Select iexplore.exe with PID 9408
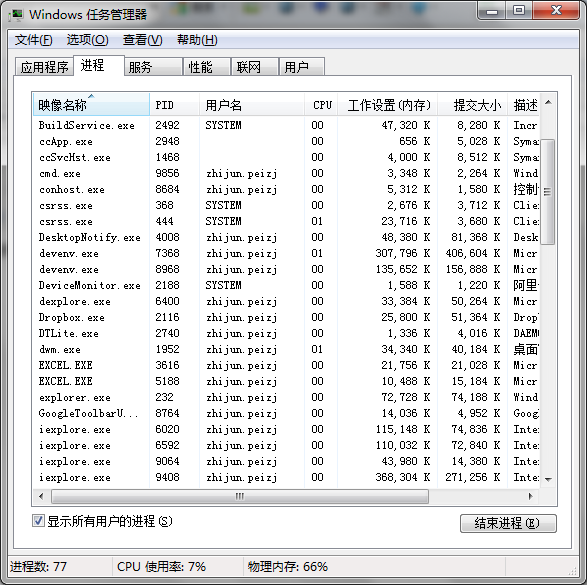587x585 pixels. pyautogui.click(x=286, y=477)
